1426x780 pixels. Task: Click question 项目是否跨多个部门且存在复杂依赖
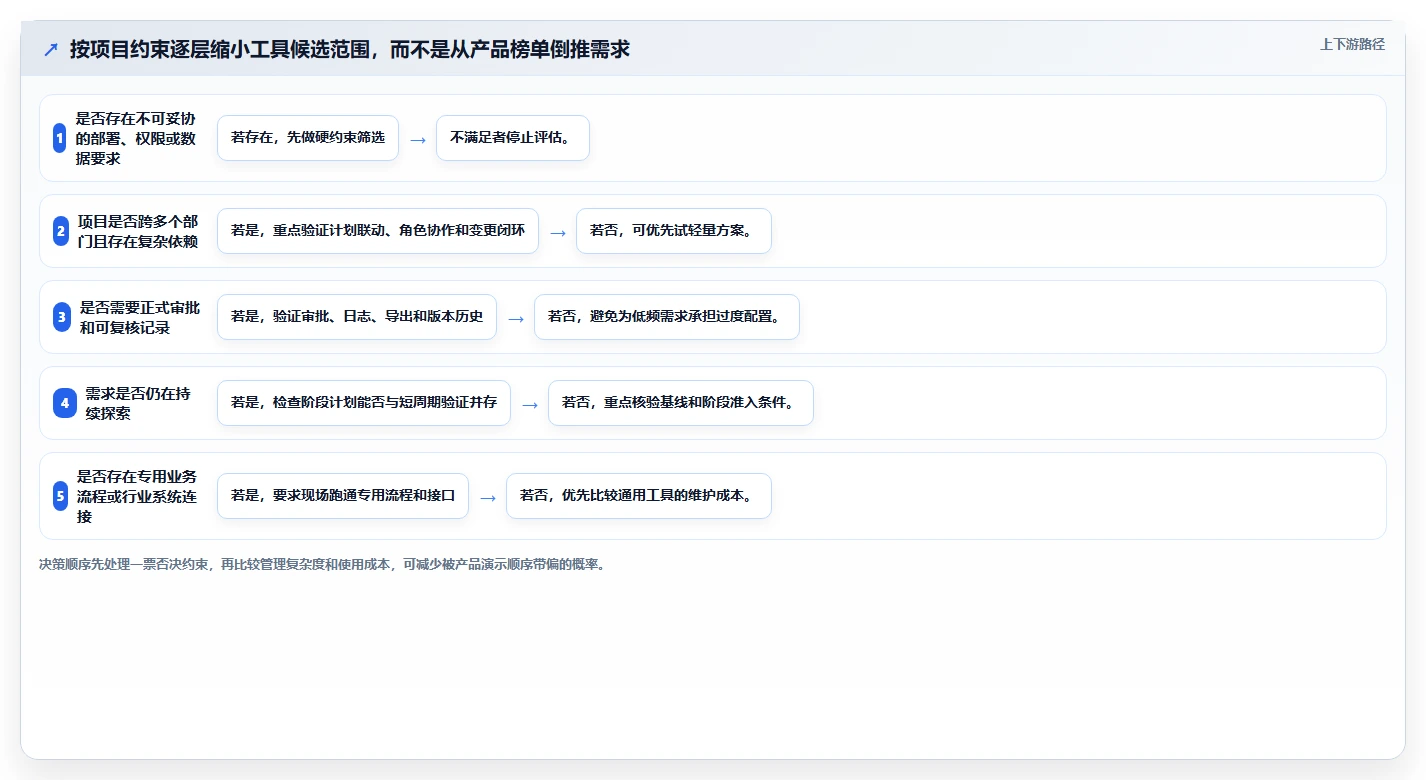tap(138, 231)
